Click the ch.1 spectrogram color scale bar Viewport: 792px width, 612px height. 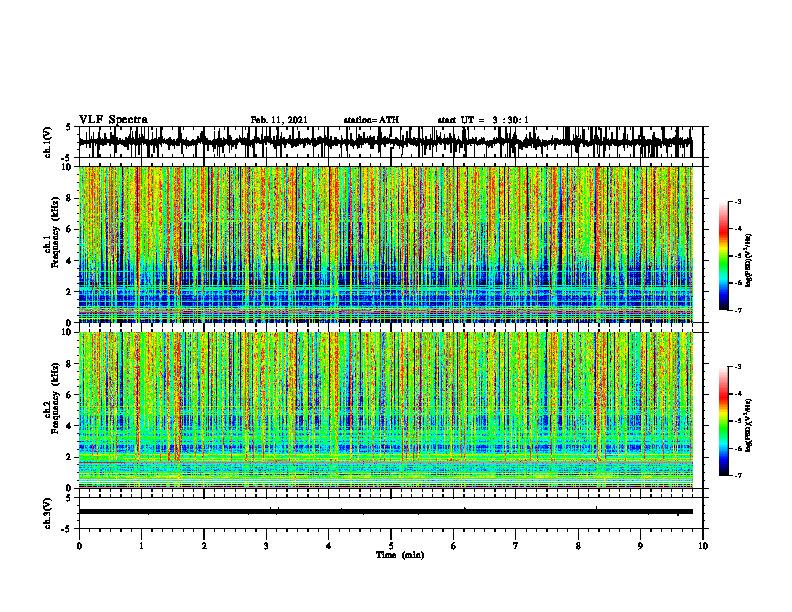pos(723,256)
